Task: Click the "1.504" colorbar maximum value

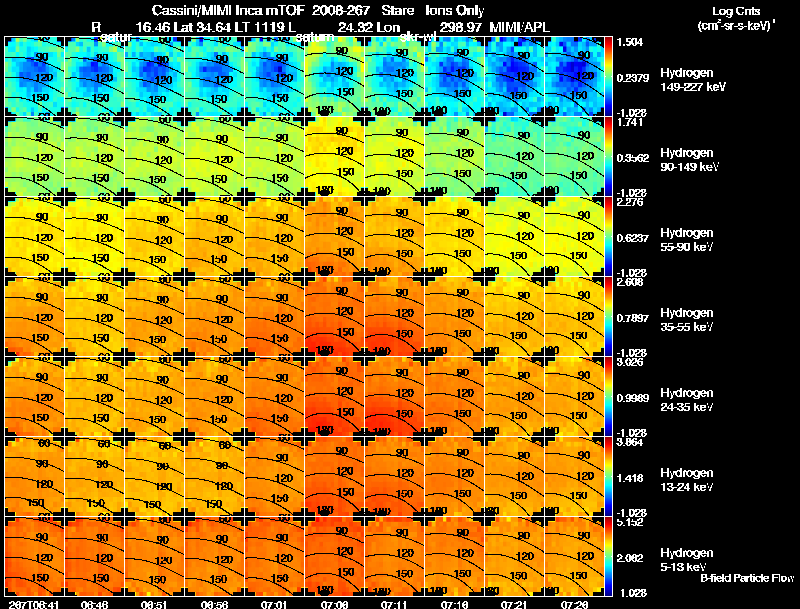Action: click(x=630, y=42)
